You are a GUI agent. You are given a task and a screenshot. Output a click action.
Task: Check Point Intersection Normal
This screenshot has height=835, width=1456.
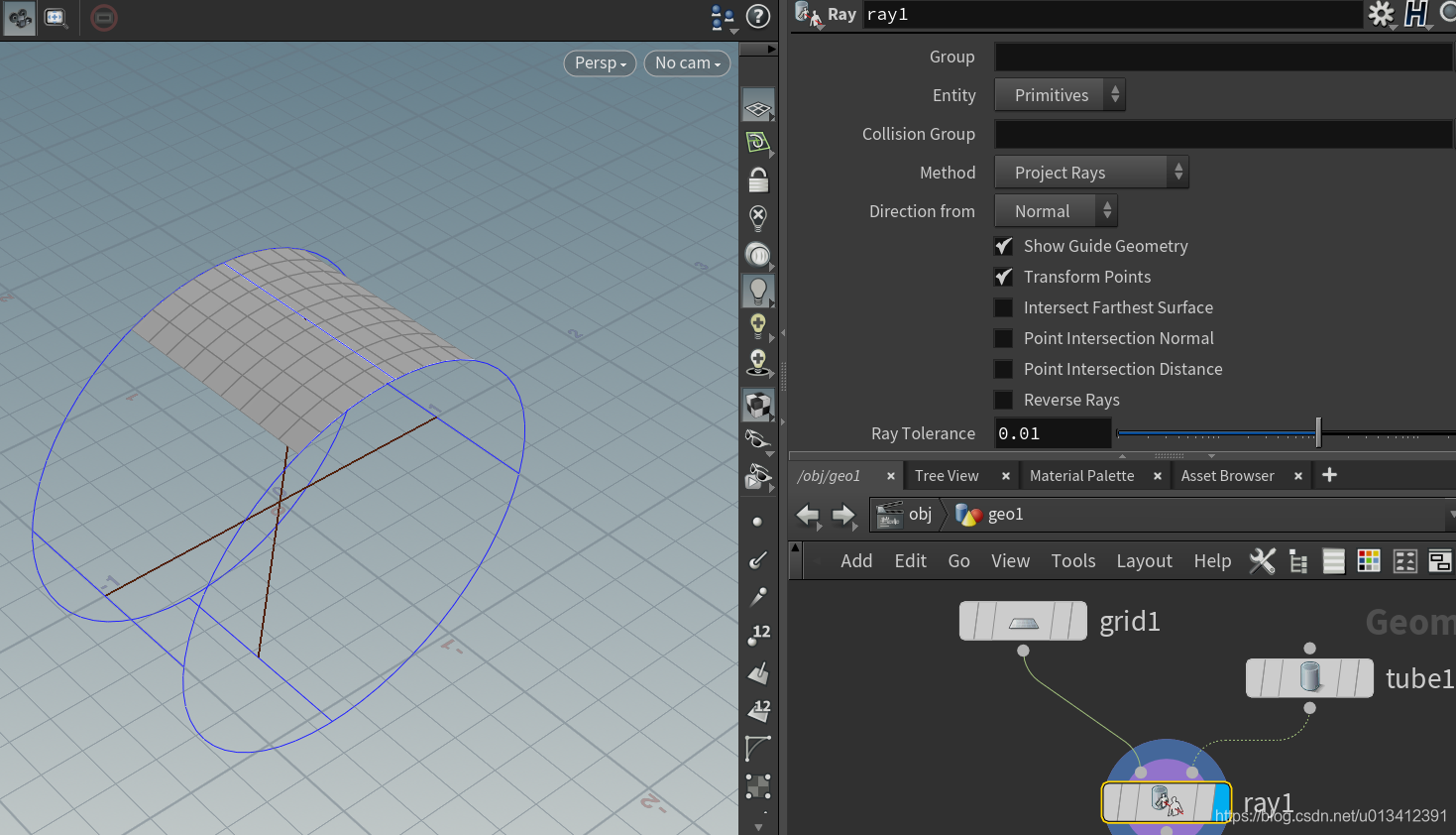pyautogui.click(x=1004, y=338)
